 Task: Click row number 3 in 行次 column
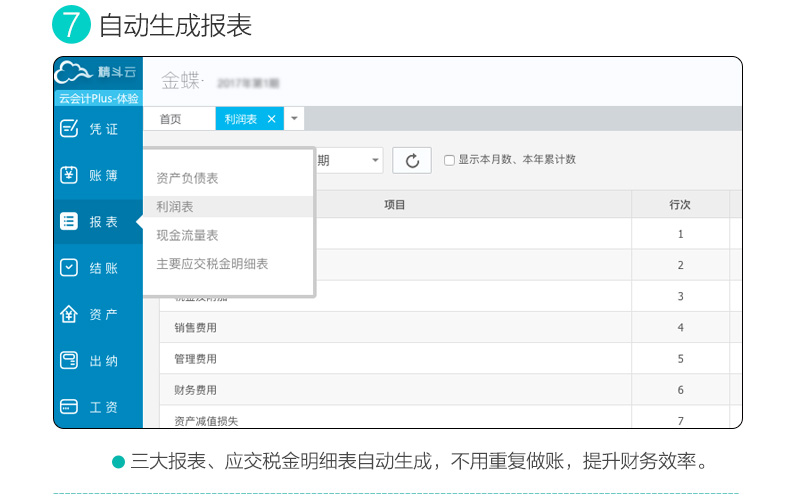[x=680, y=296]
